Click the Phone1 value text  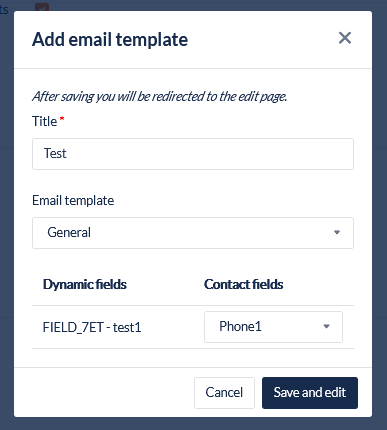point(240,326)
